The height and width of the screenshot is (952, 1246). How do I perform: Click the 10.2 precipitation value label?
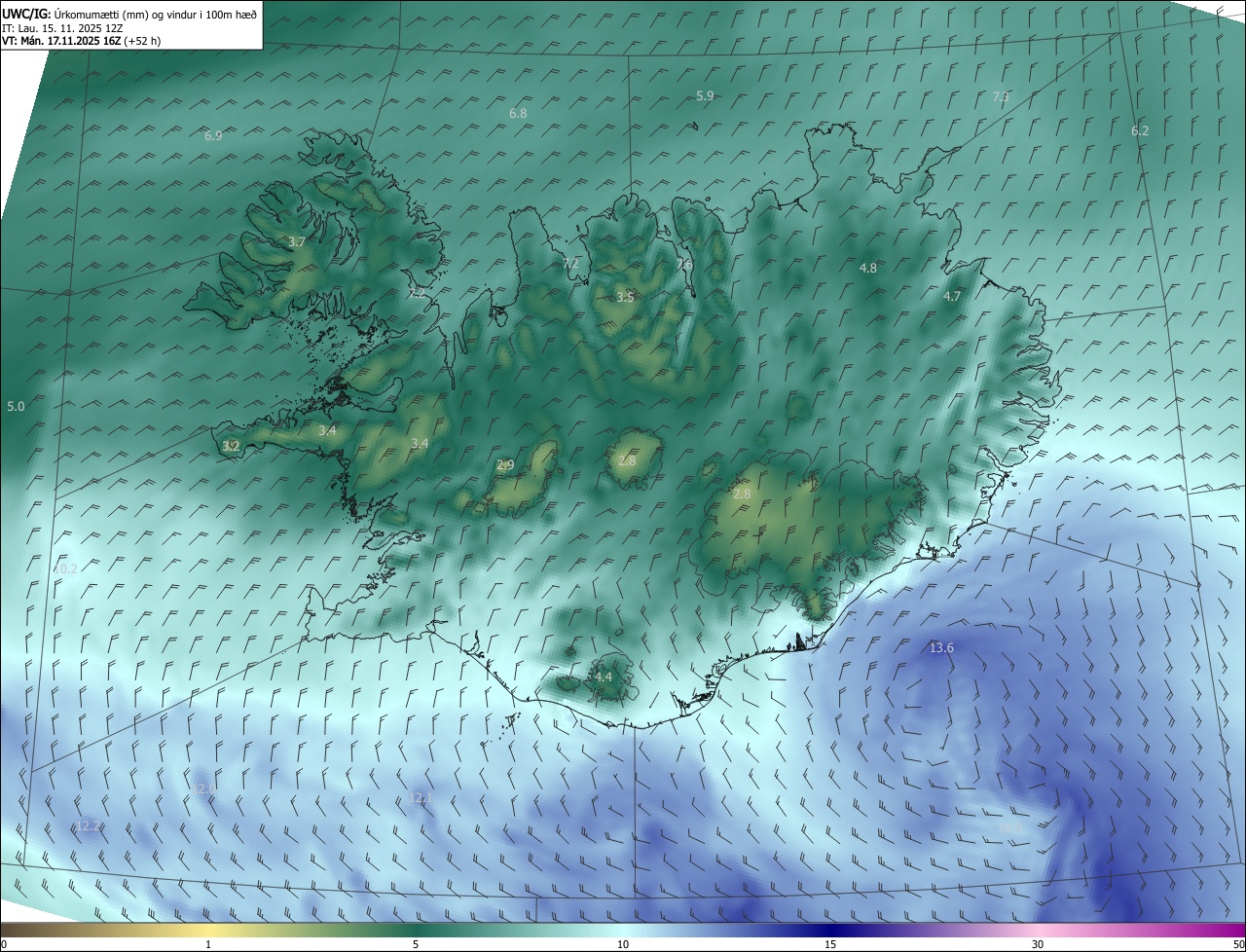coord(64,569)
